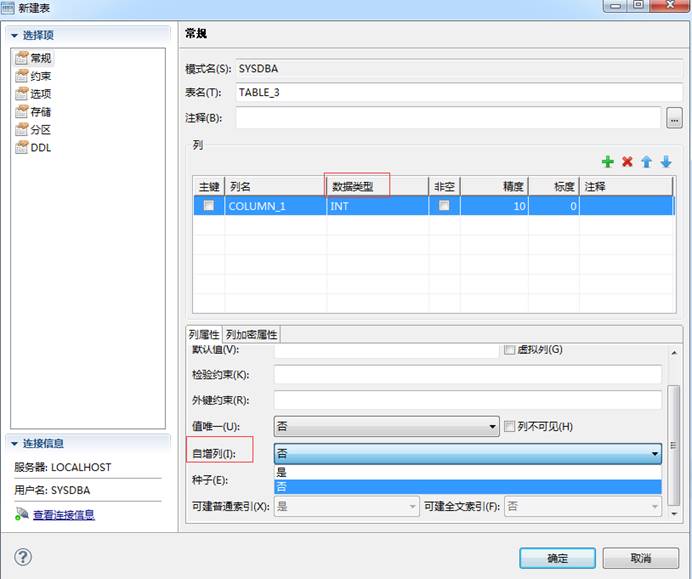Open the 值唯一(U) dropdown

pyautogui.click(x=387, y=426)
